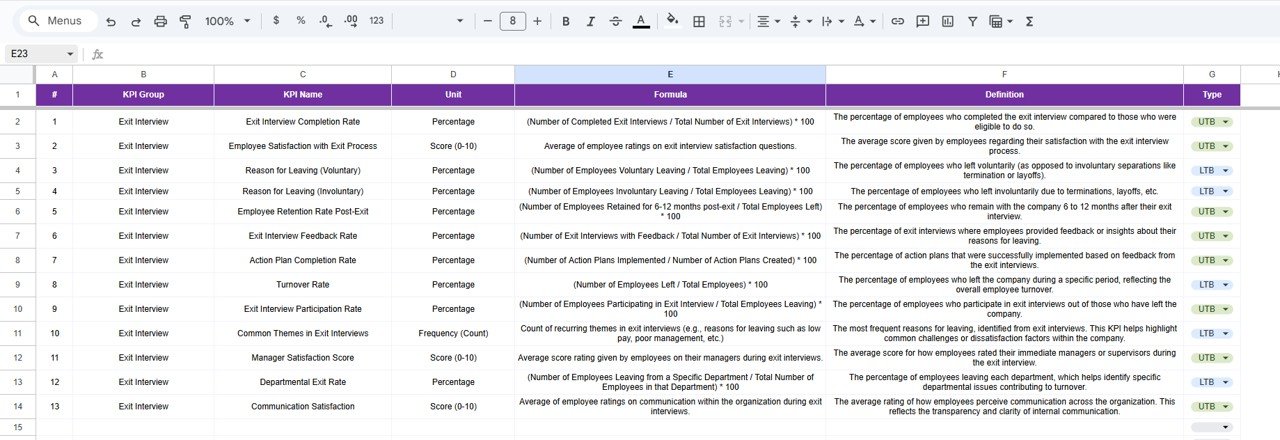Select the Exit Interview Feedback Rate cell
The image size is (1280, 440).
click(303, 236)
